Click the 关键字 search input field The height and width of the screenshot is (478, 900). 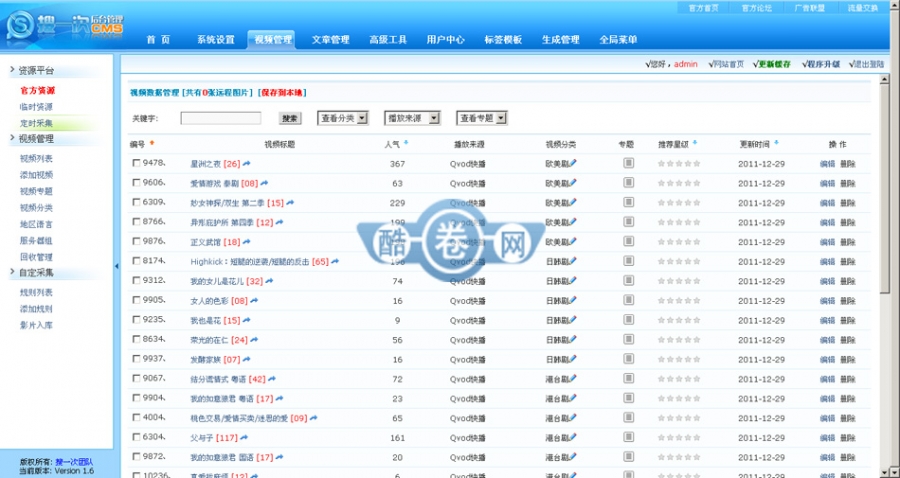221,118
